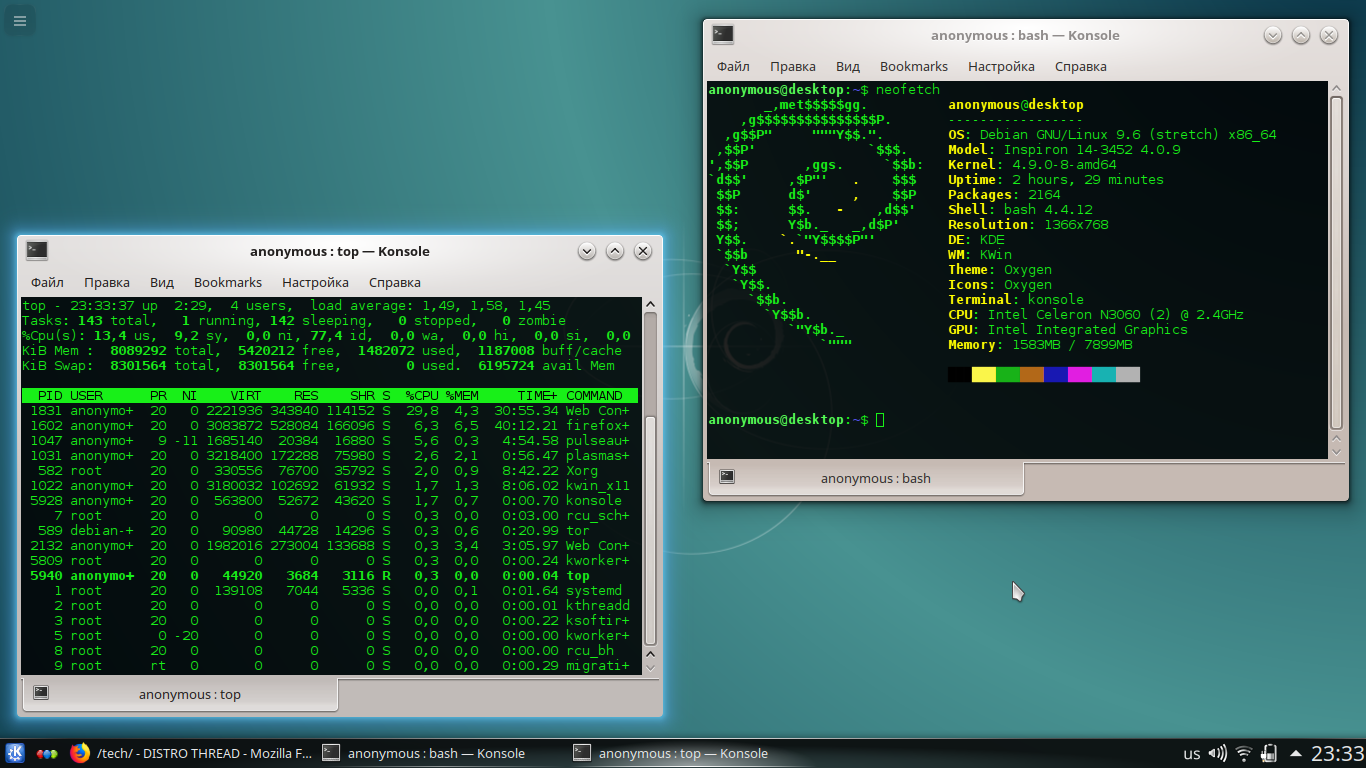
Task: Open the Wi-Fi network tray icon
Action: [x=1243, y=753]
